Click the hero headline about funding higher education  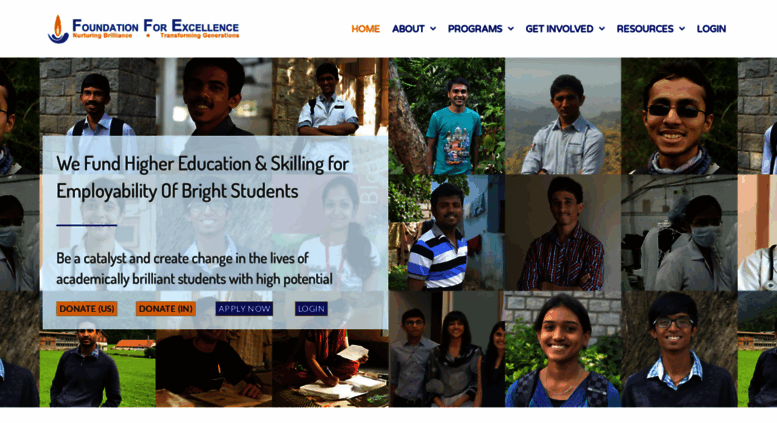203,177
